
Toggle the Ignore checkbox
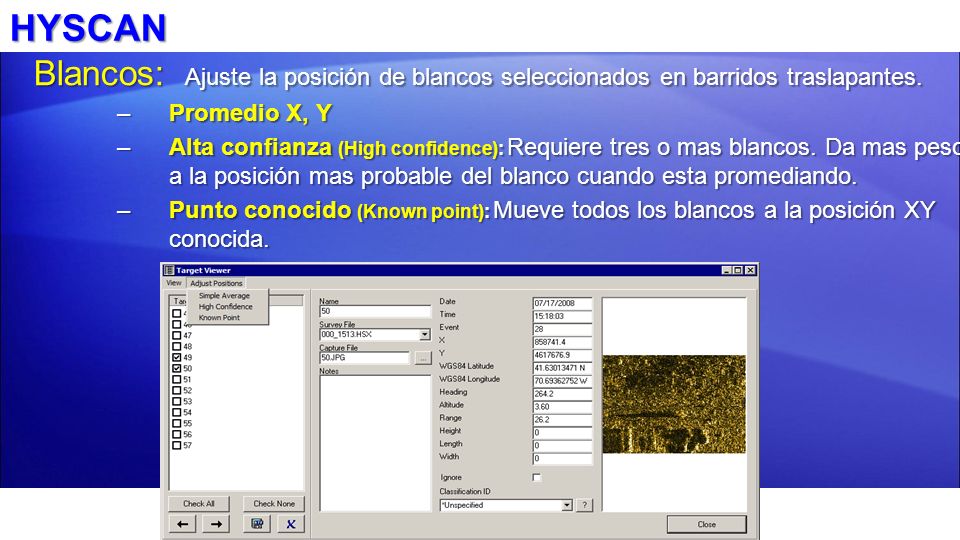coord(537,478)
